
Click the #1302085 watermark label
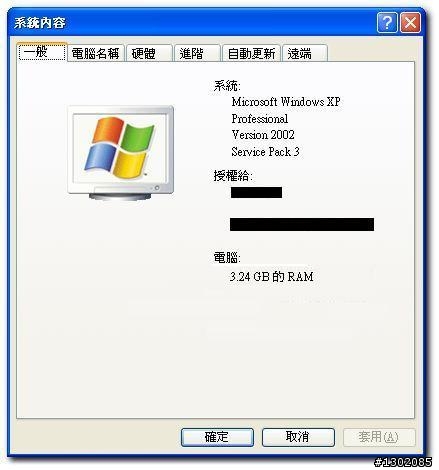(x=403, y=462)
